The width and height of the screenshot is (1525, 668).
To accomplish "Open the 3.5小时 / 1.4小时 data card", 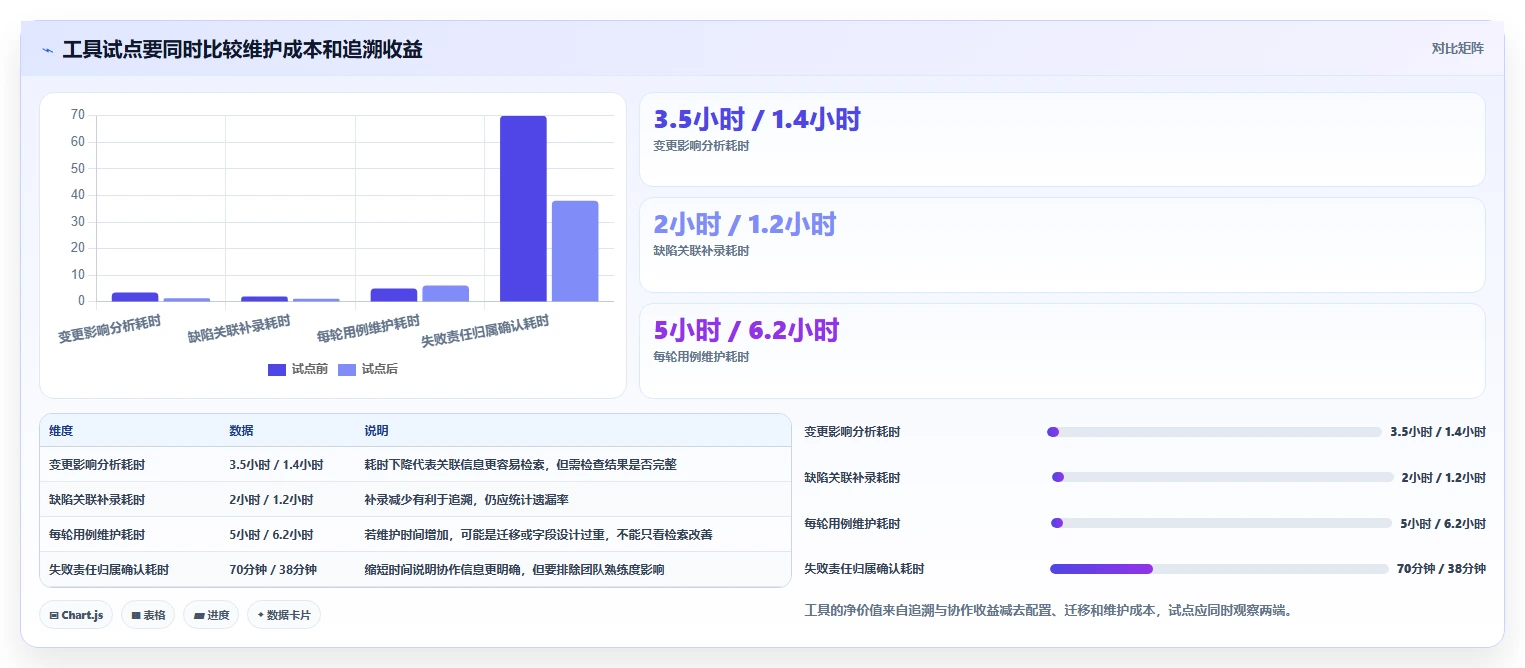I will point(1062,140).
